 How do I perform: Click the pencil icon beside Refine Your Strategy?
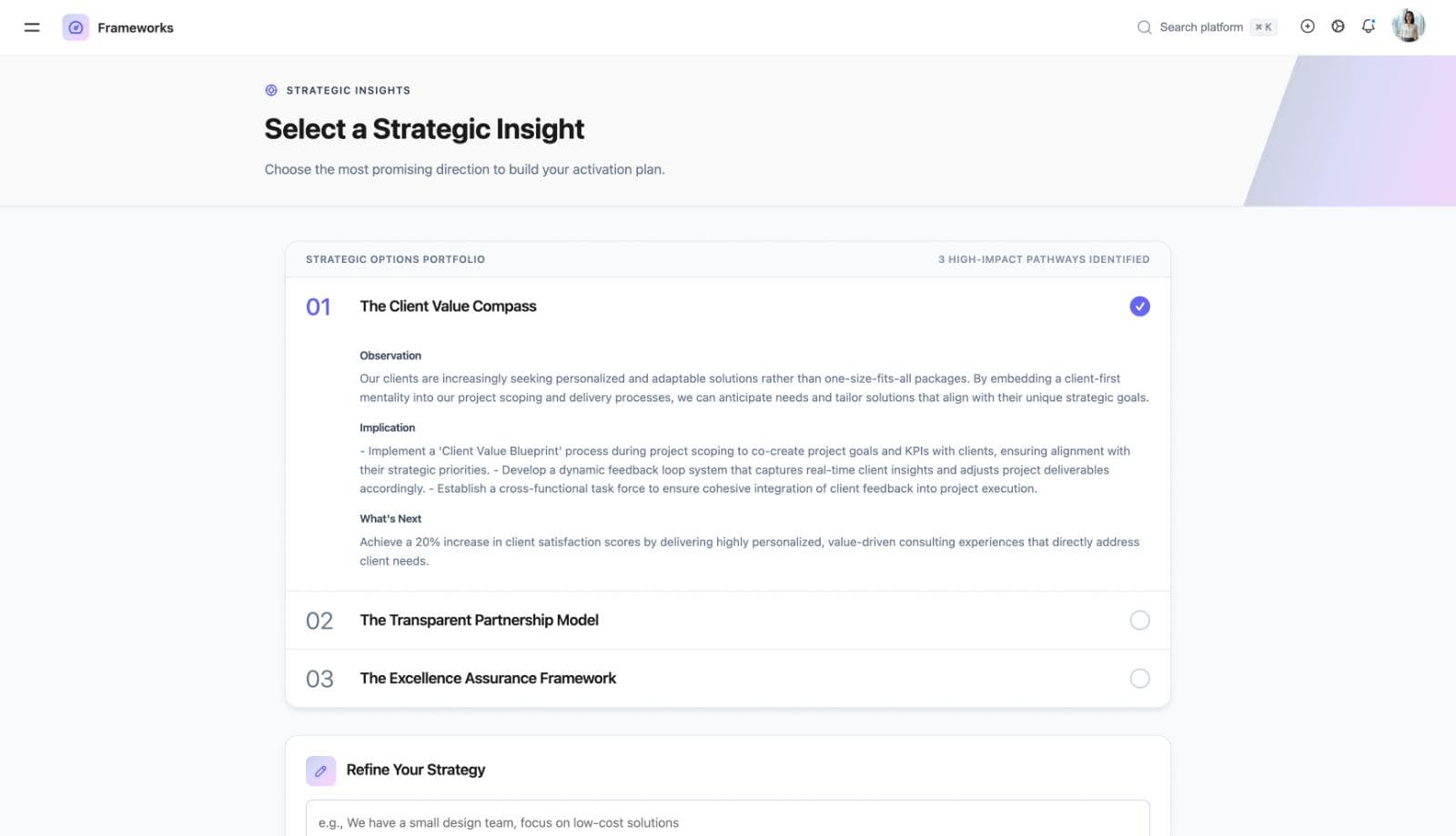click(x=320, y=771)
